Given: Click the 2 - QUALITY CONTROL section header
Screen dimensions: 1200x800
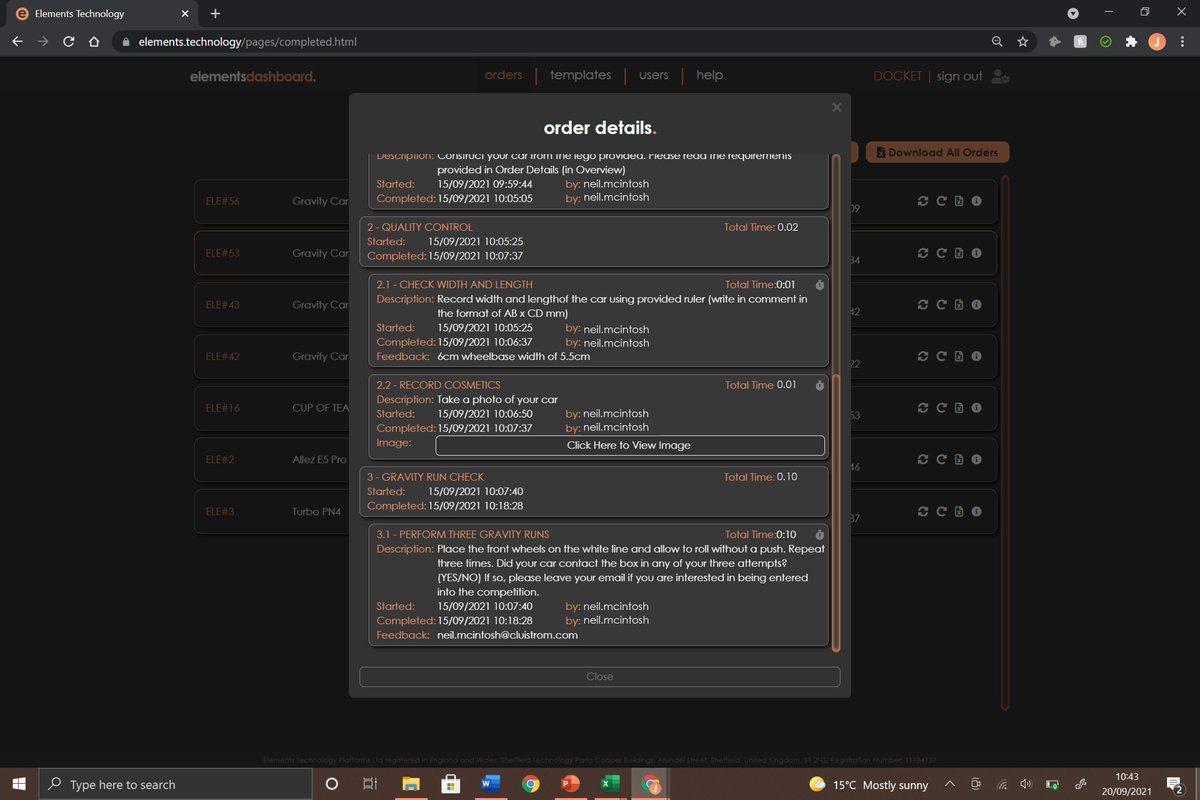Looking at the screenshot, I should coord(420,227).
